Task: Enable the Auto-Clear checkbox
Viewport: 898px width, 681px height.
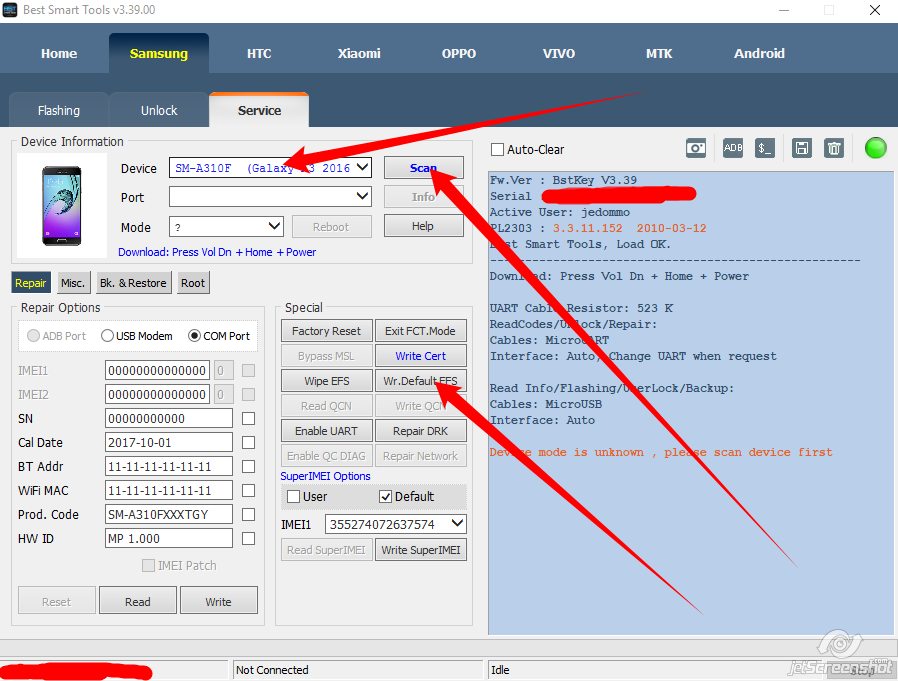Action: [x=497, y=149]
